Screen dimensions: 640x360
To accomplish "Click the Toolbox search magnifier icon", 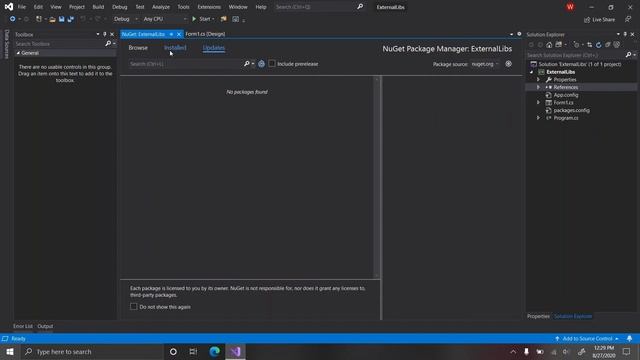I will 108,44.
